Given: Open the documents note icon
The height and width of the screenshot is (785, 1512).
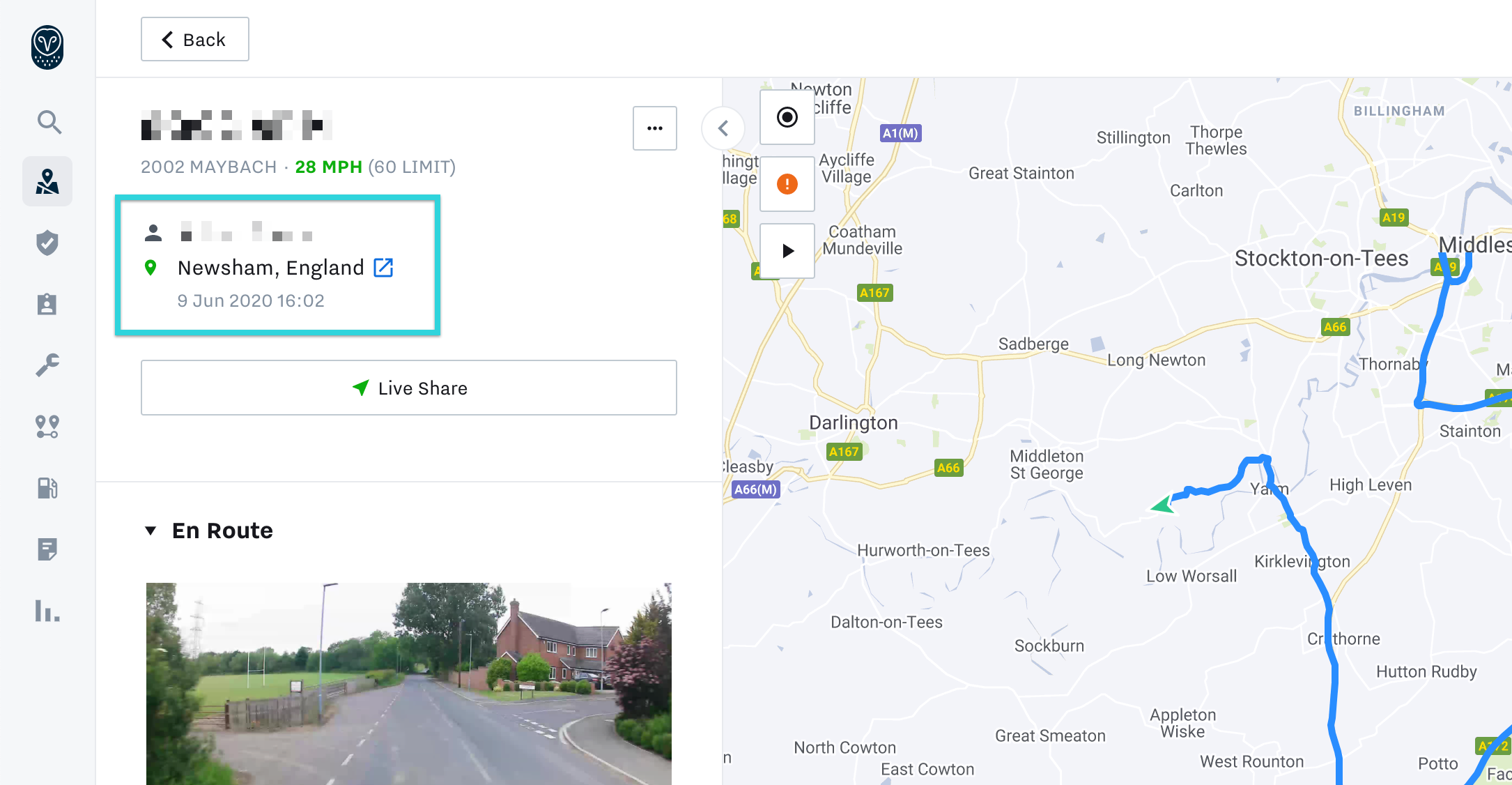Looking at the screenshot, I should (x=47, y=549).
